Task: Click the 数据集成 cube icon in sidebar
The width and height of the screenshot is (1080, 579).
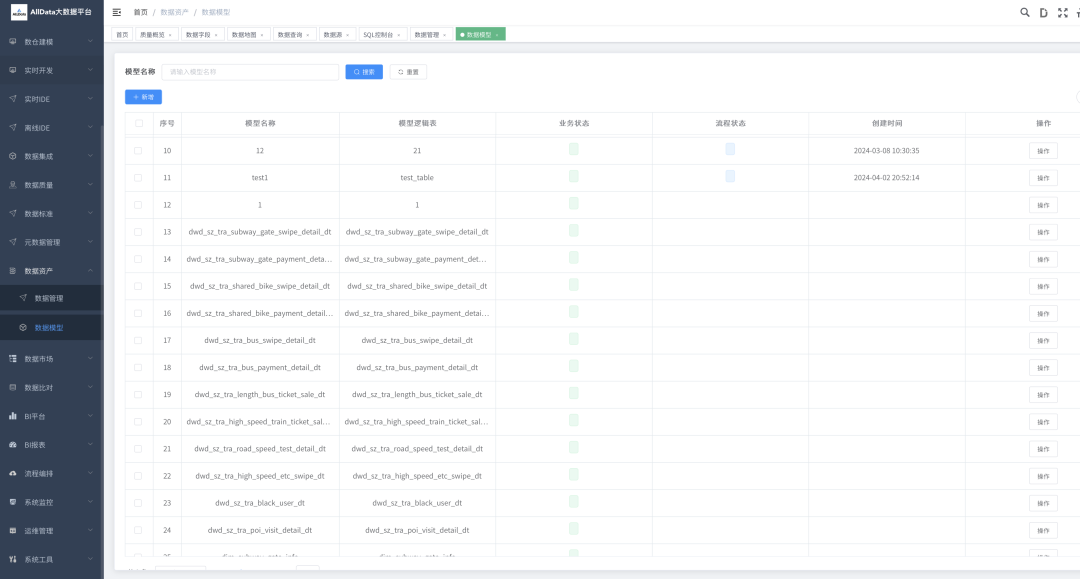Action: click(13, 156)
